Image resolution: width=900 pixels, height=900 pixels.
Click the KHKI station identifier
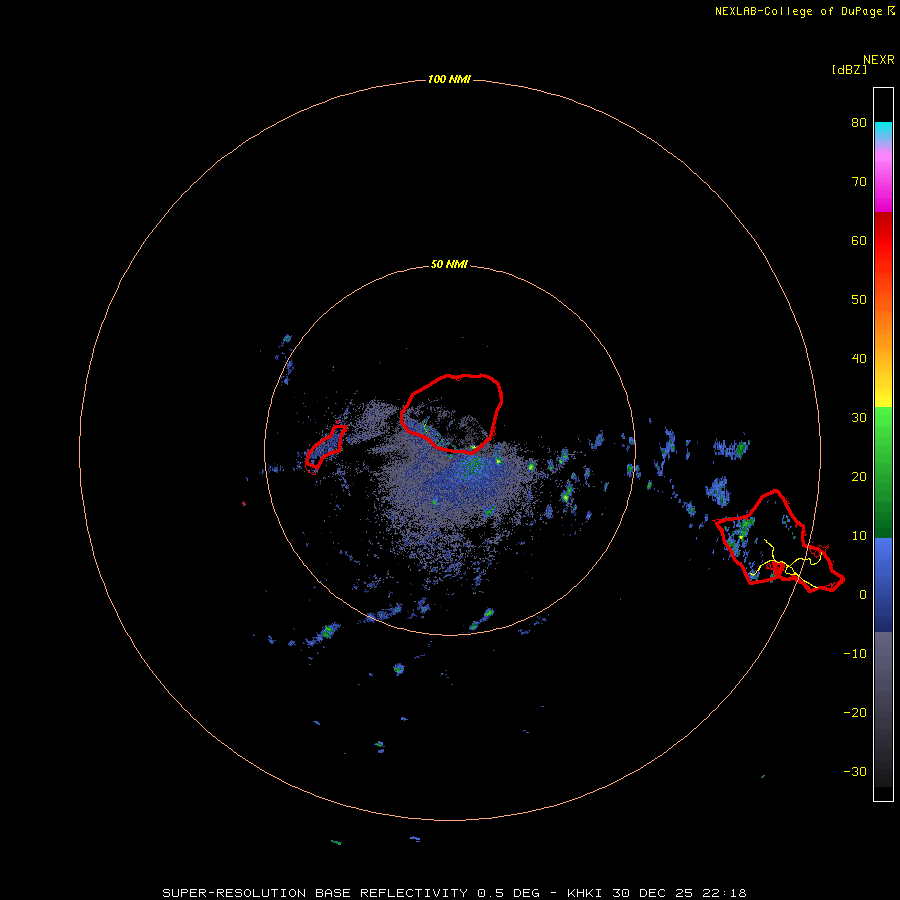[585, 893]
